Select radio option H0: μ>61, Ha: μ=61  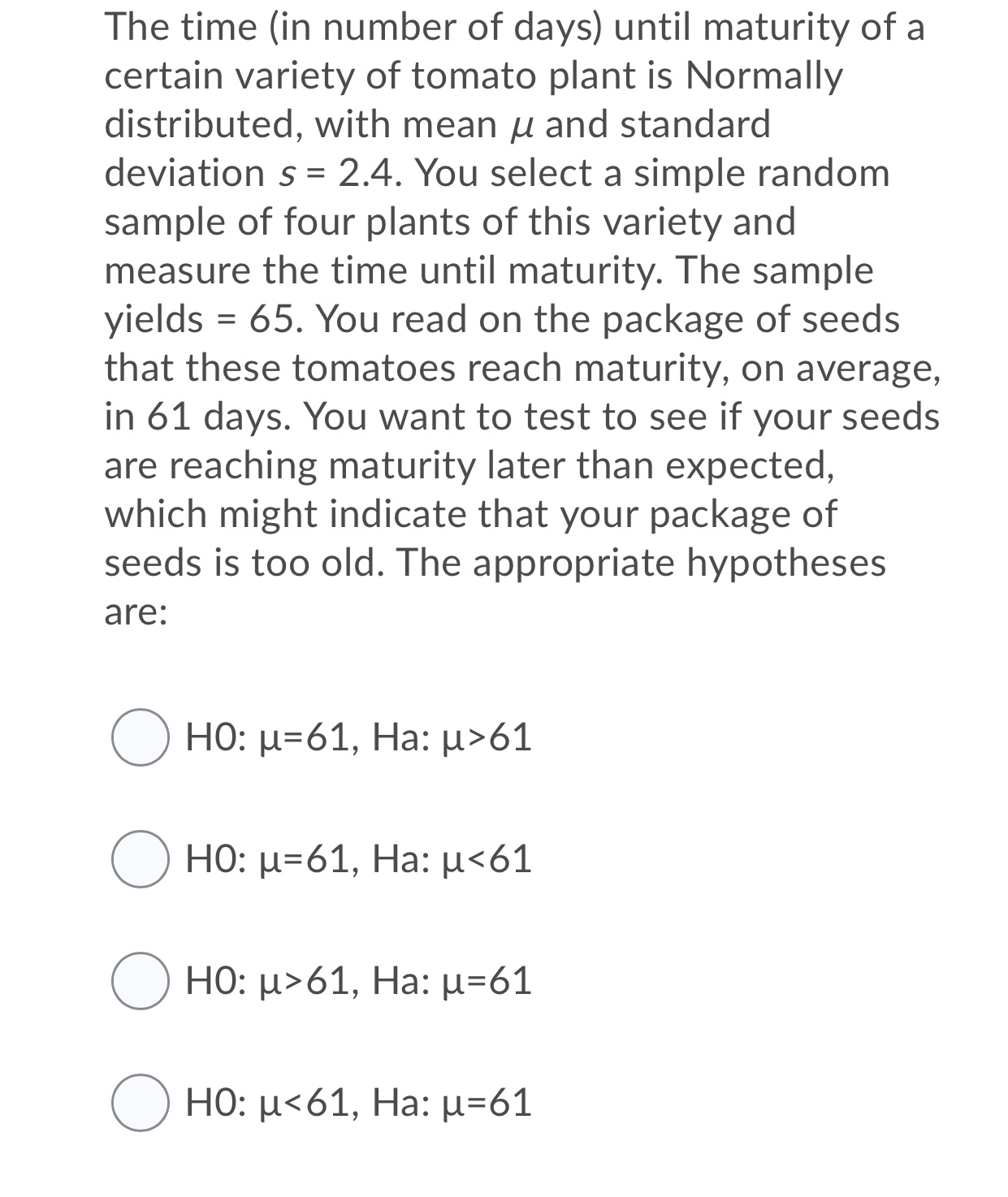pos(140,983)
